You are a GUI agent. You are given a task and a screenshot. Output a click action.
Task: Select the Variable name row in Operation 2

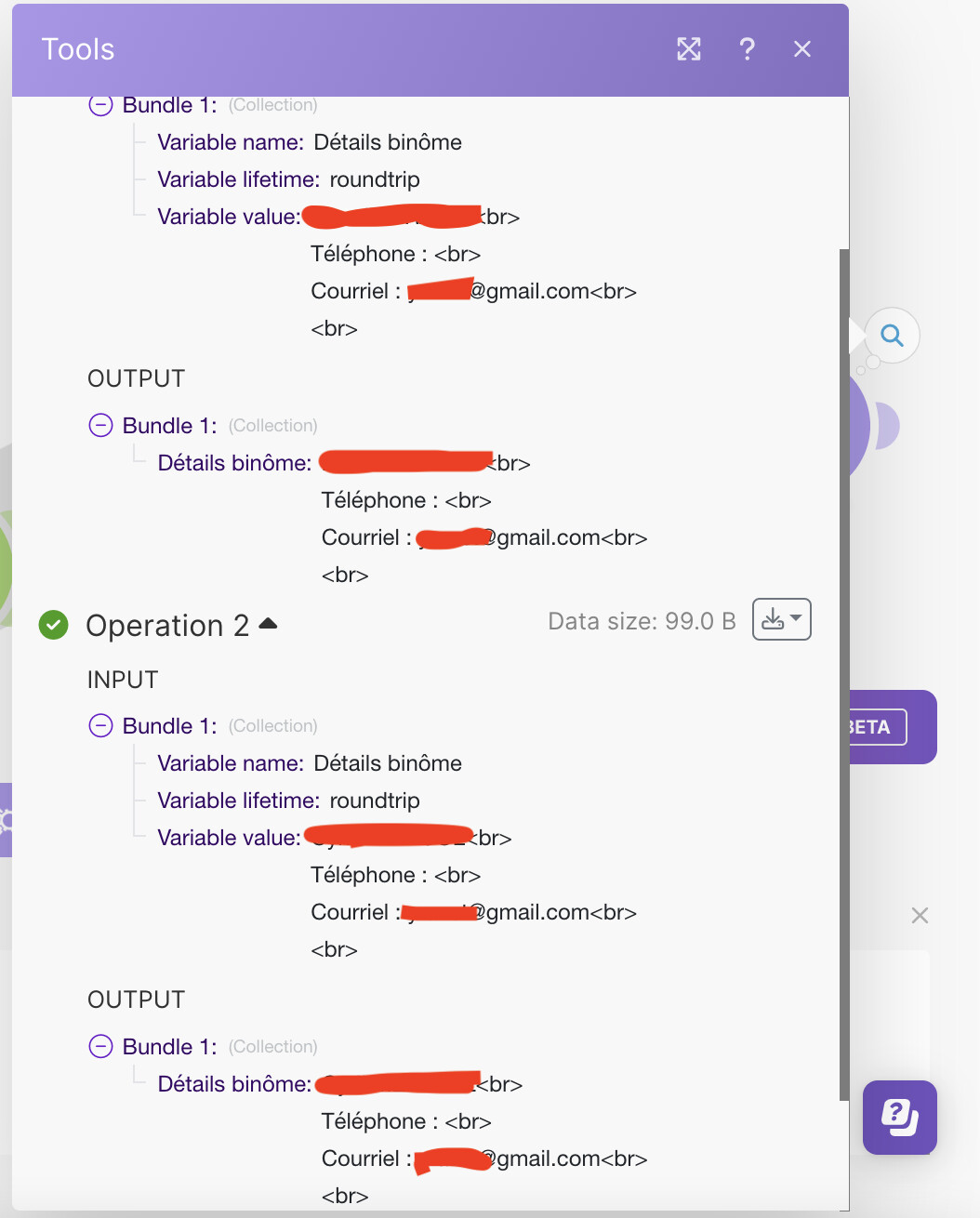pyautogui.click(x=309, y=763)
